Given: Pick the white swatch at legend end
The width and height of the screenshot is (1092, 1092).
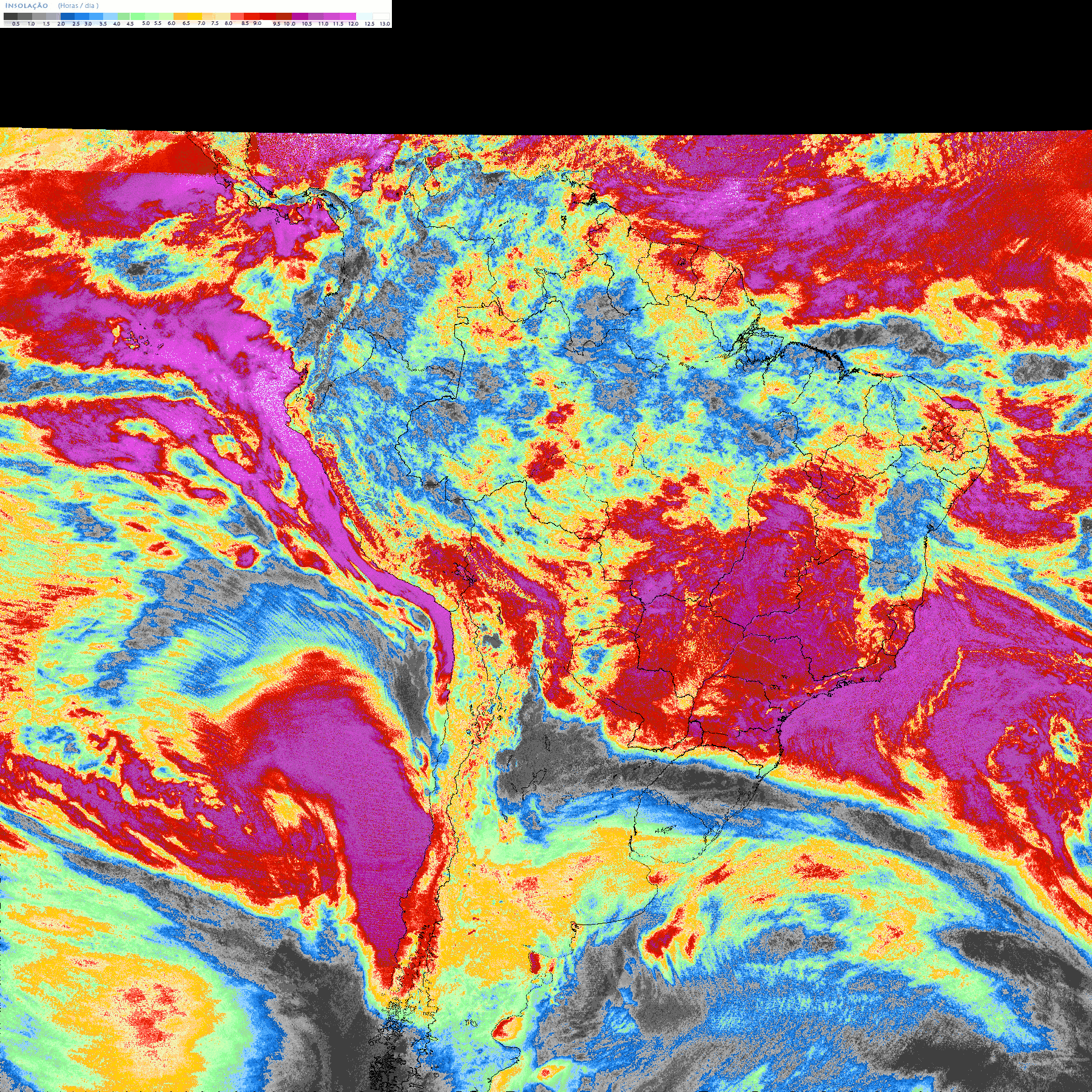Looking at the screenshot, I should point(381,16).
